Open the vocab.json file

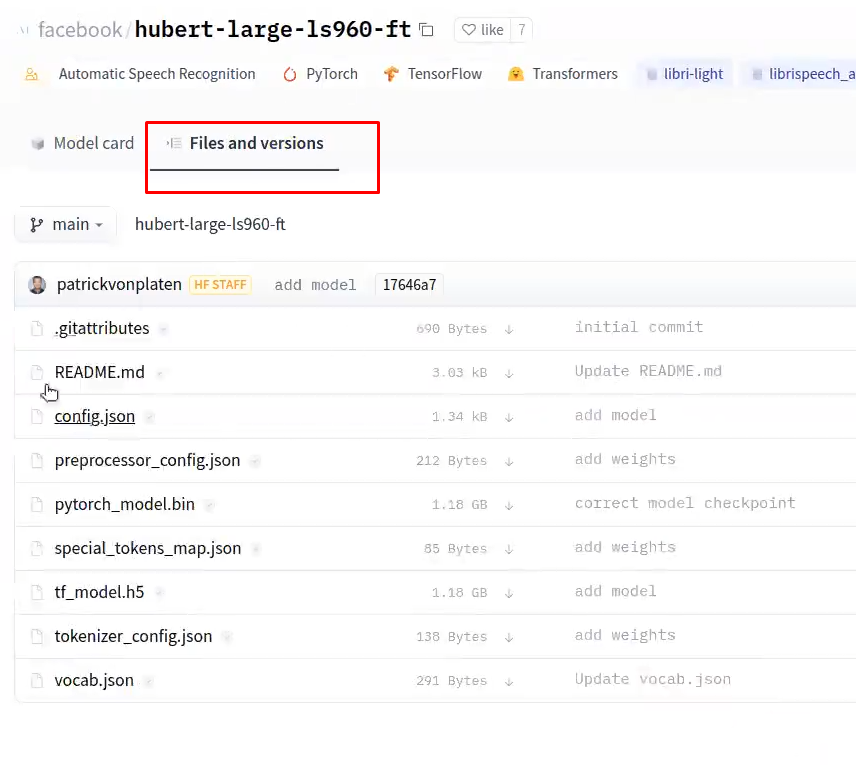tap(94, 680)
